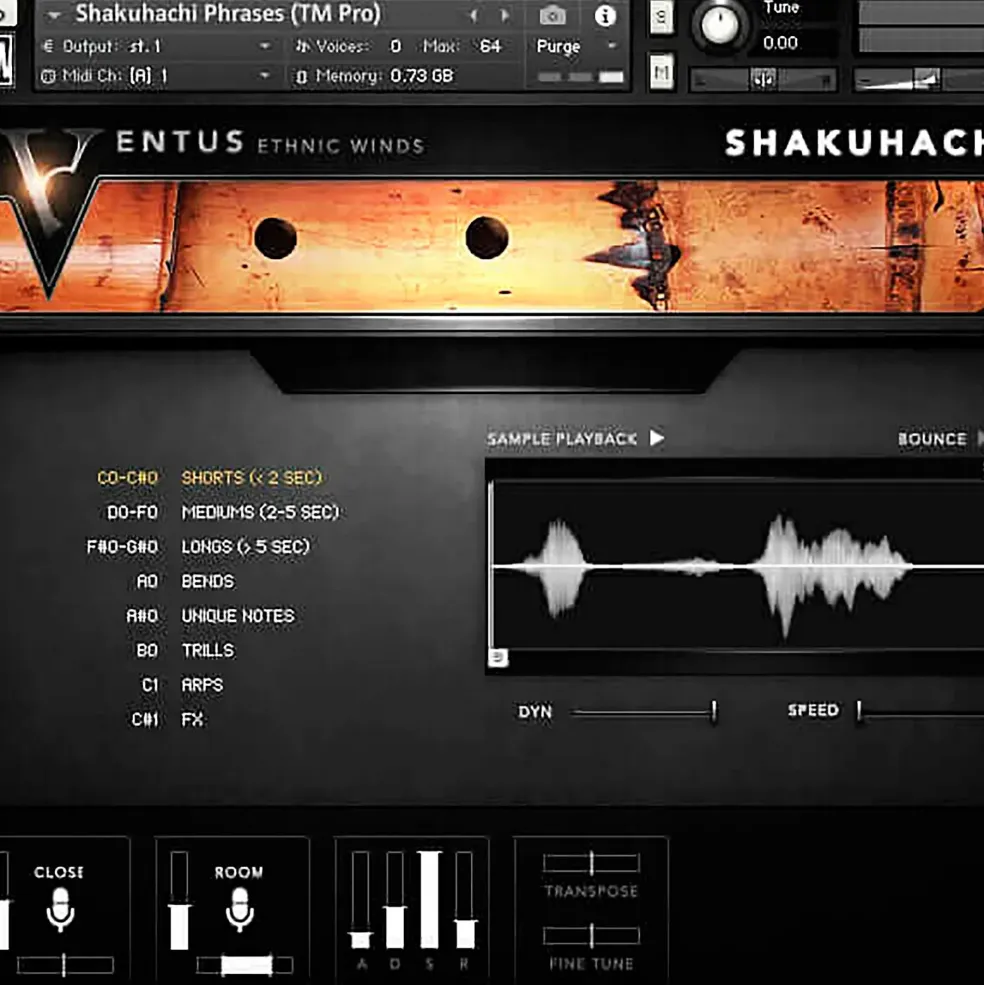Screen dimensions: 984x985
Task: Adjust the Sustain (S) envelope fader
Action: (430, 900)
